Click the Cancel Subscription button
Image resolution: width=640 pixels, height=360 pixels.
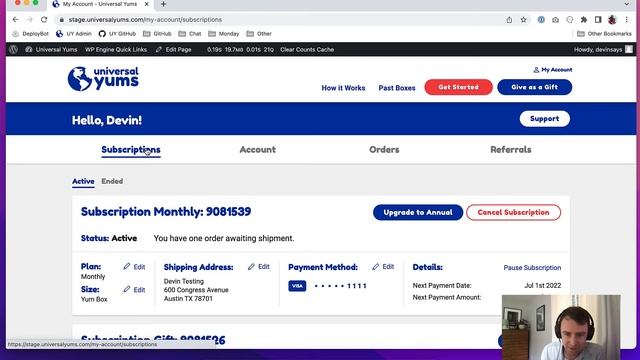tap(513, 212)
